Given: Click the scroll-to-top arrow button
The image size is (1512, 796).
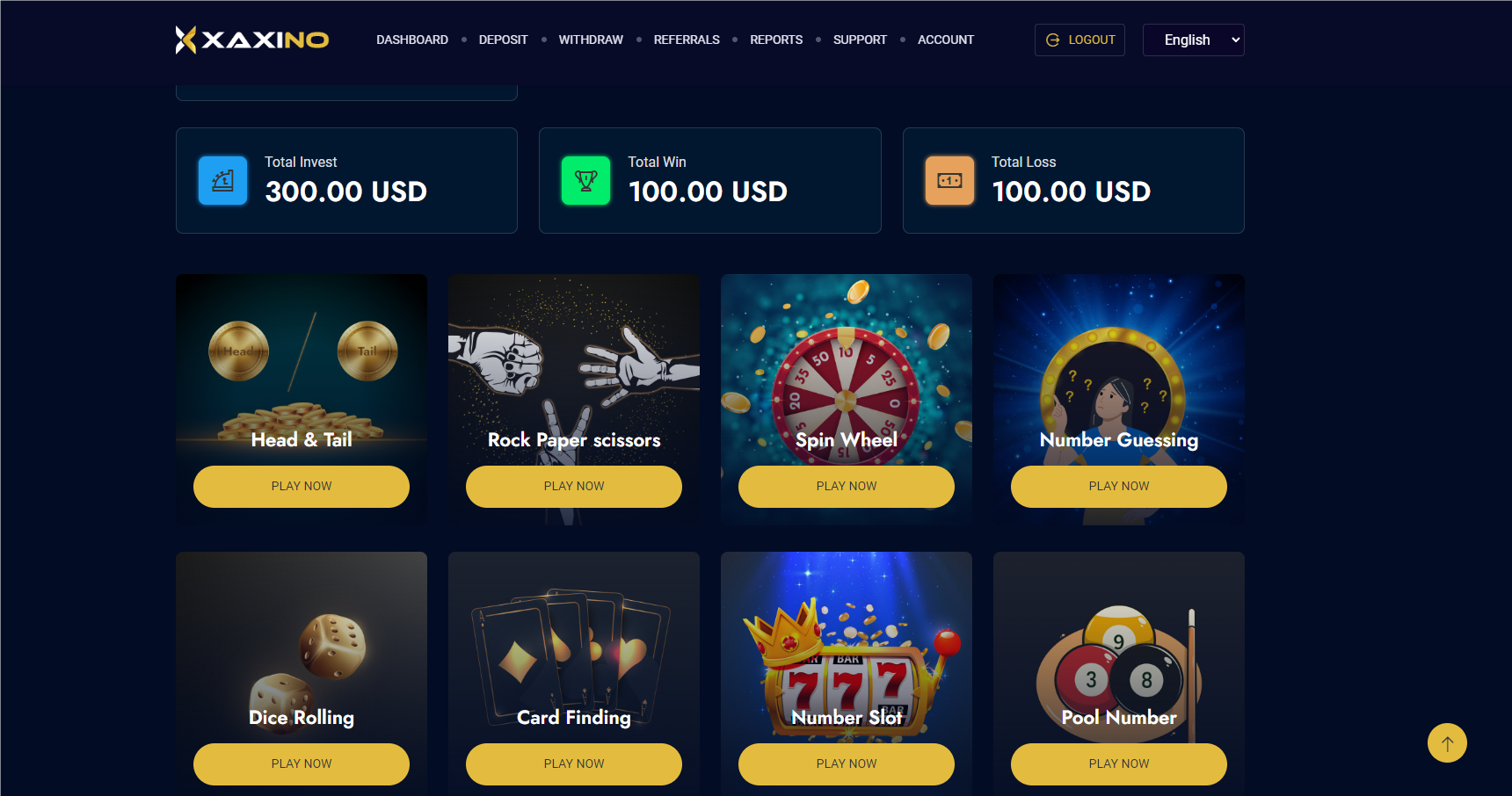Looking at the screenshot, I should coord(1447,743).
